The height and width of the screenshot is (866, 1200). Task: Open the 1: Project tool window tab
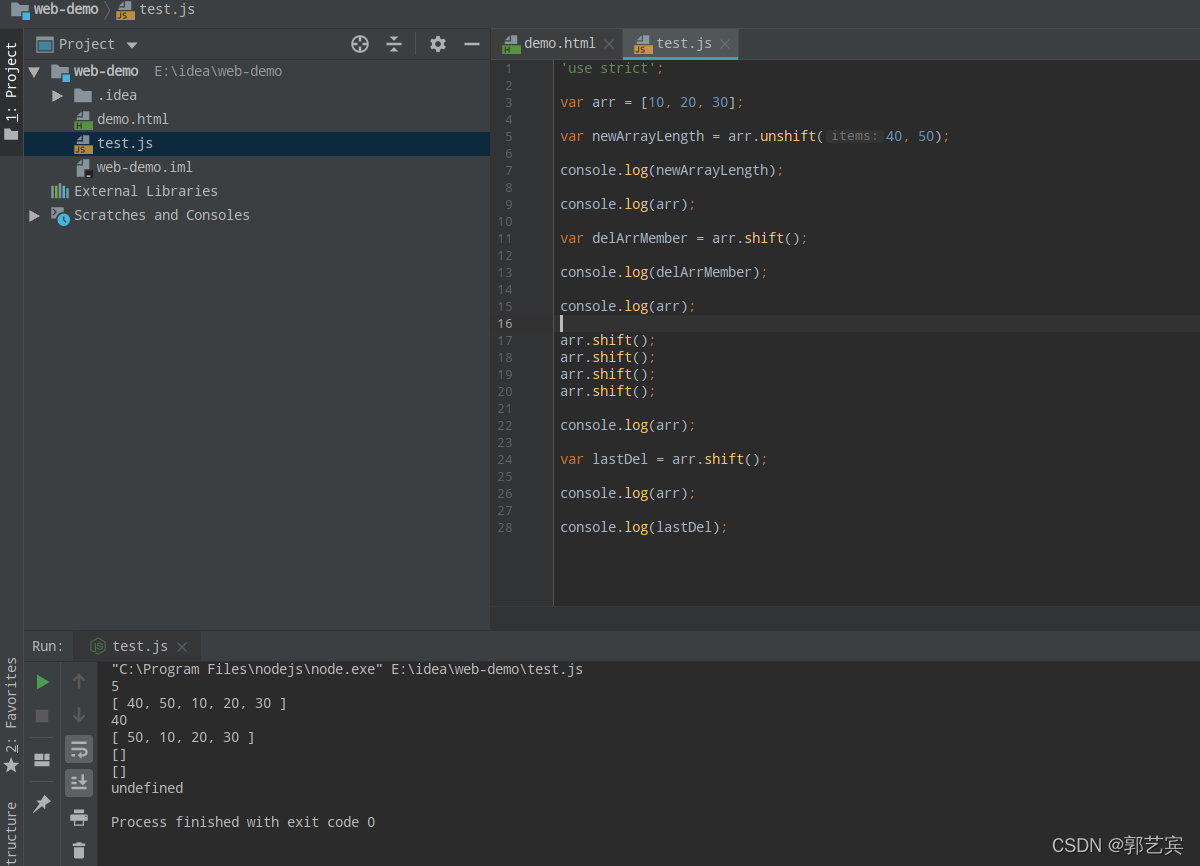pos(11,91)
